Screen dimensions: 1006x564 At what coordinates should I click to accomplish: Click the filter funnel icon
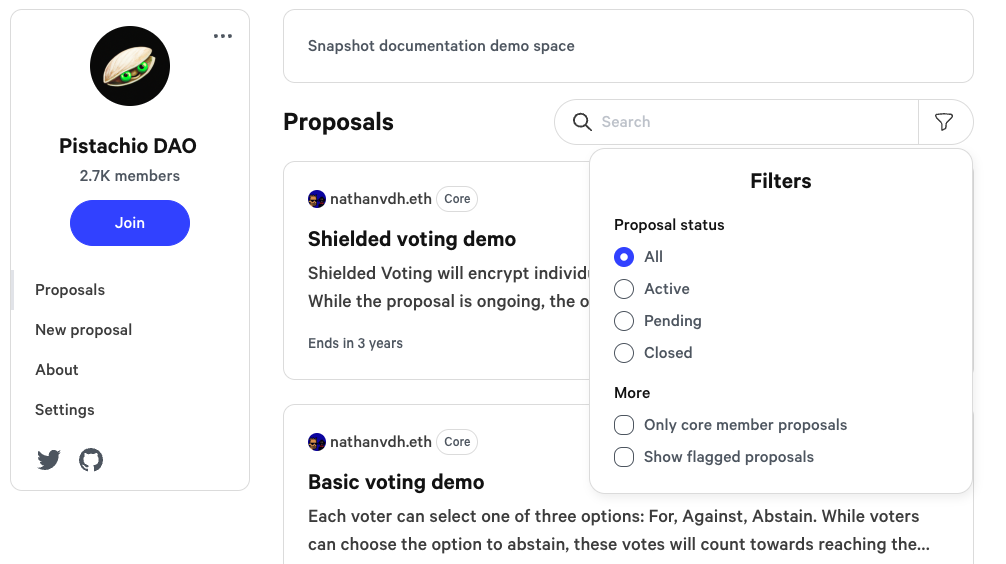(944, 122)
